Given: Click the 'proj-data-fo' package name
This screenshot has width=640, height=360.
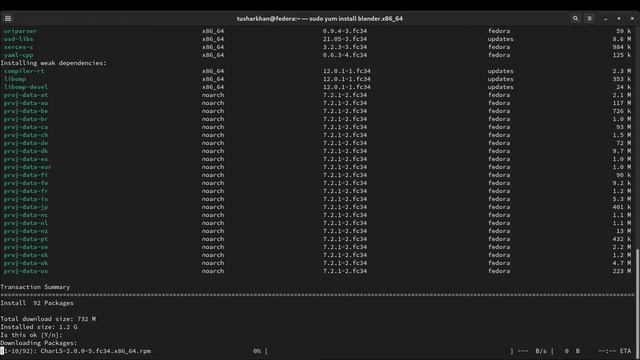Looking at the screenshot, I should coord(26,183).
